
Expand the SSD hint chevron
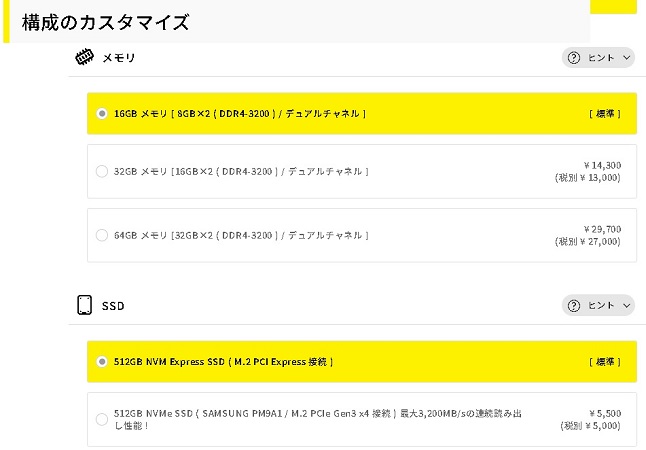point(627,305)
